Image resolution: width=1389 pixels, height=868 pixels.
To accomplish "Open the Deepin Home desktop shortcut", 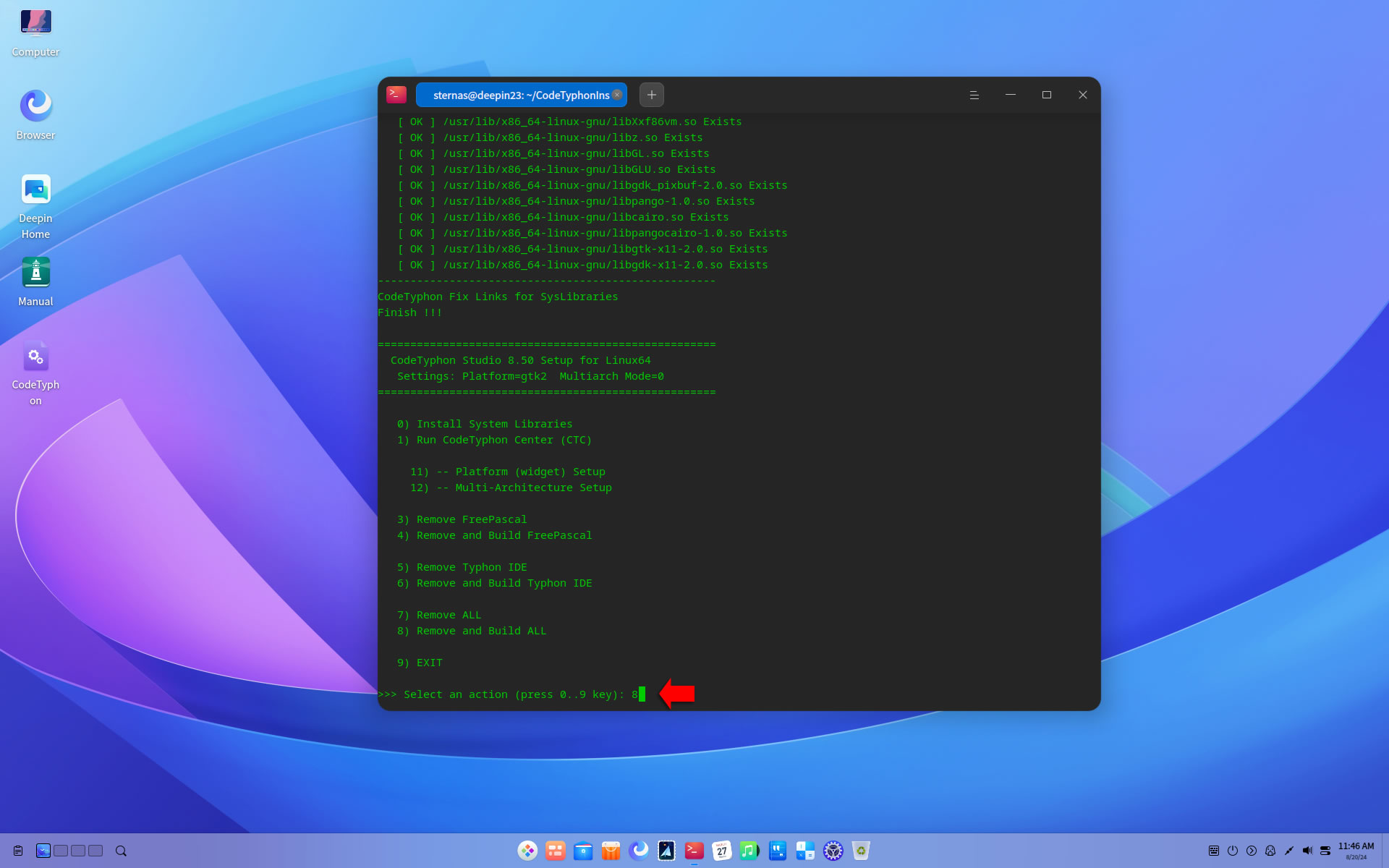I will [35, 207].
